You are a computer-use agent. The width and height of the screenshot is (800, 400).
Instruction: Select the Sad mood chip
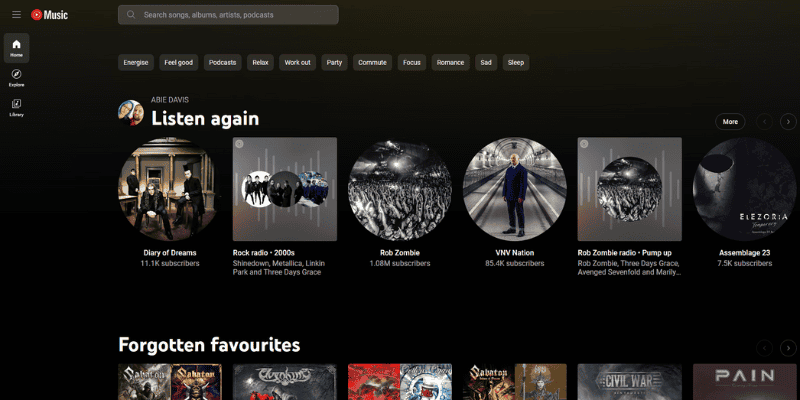486,63
